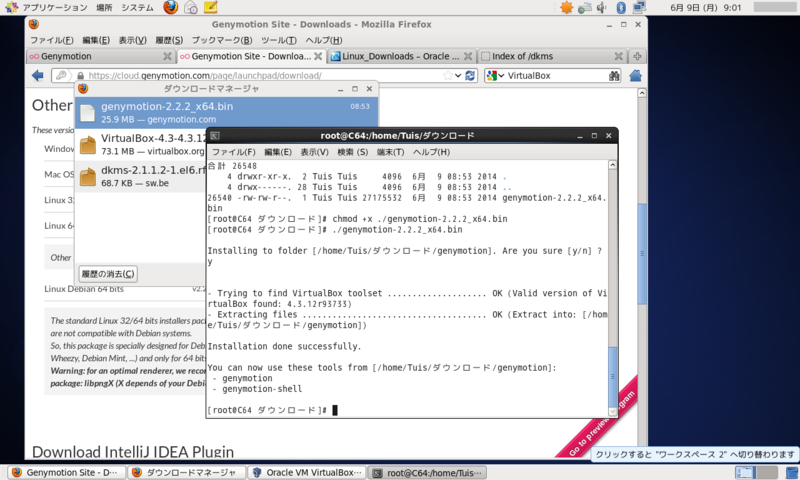This screenshot has width=800, height=480.
Task: Switch to Index of /dkms tab
Action: pos(552,56)
